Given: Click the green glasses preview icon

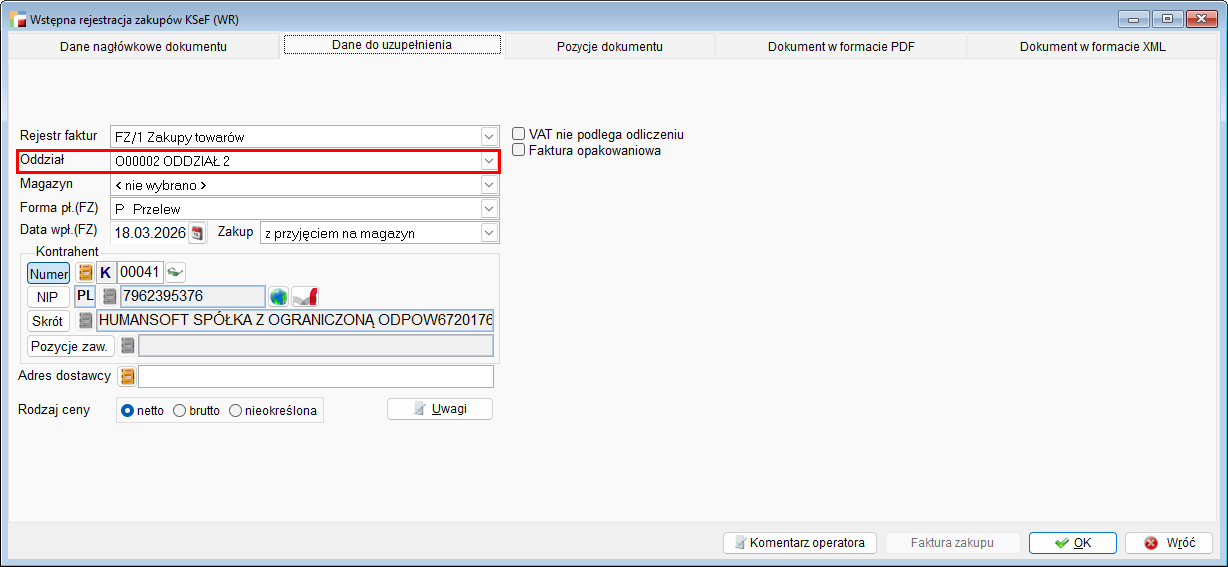Looking at the screenshot, I should tap(176, 272).
